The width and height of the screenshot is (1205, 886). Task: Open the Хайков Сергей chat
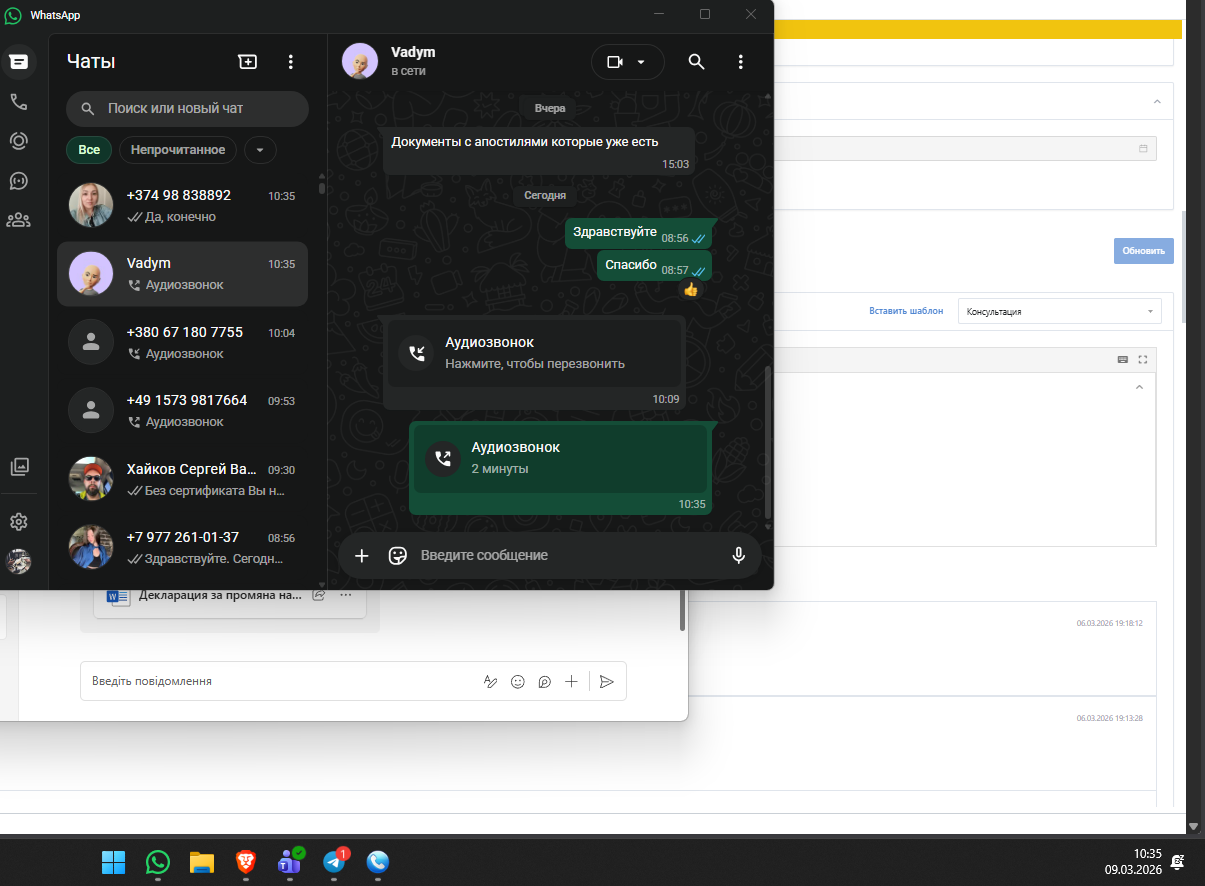[x=182, y=479]
